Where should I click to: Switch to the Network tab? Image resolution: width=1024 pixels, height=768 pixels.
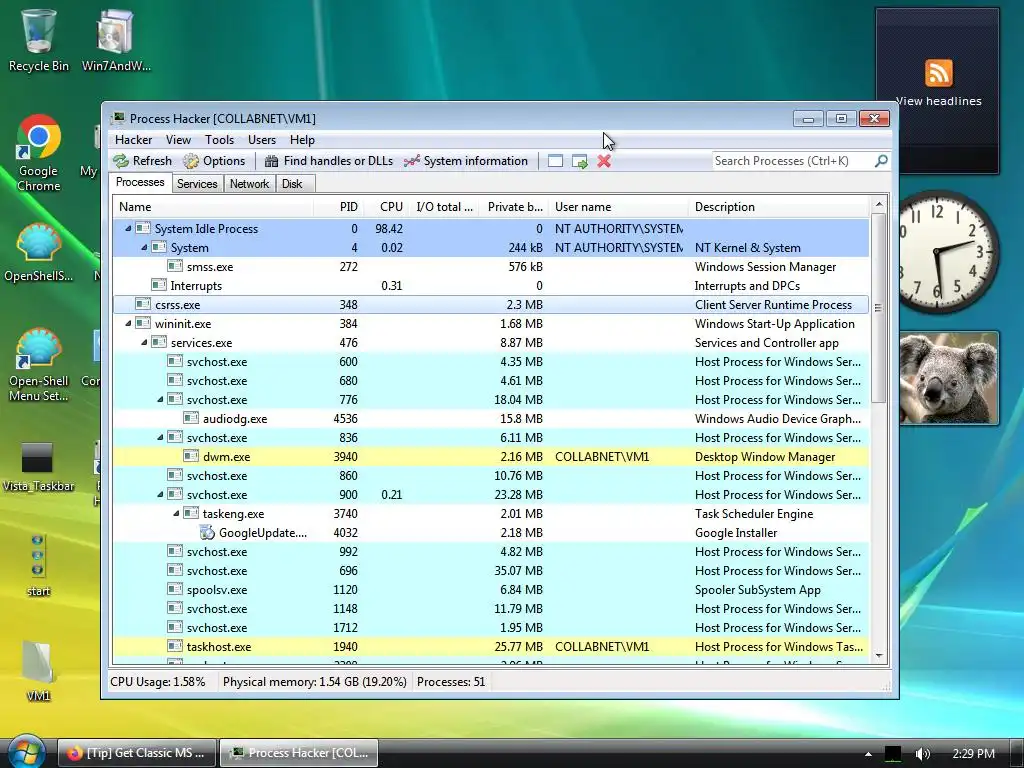249,184
